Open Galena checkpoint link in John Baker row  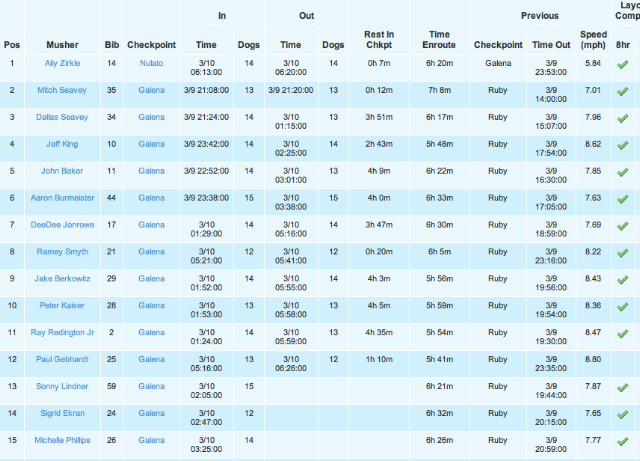(151, 171)
